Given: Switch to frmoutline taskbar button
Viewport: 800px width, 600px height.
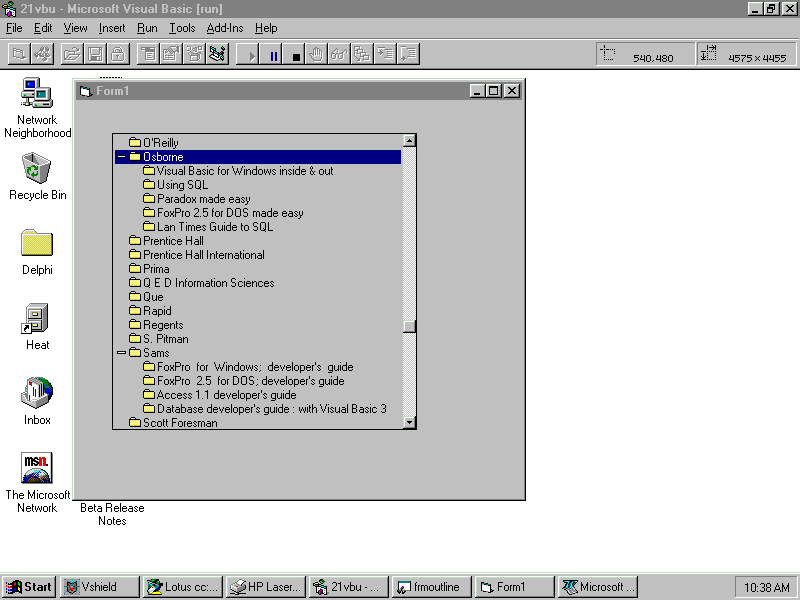Looking at the screenshot, I should (x=429, y=587).
